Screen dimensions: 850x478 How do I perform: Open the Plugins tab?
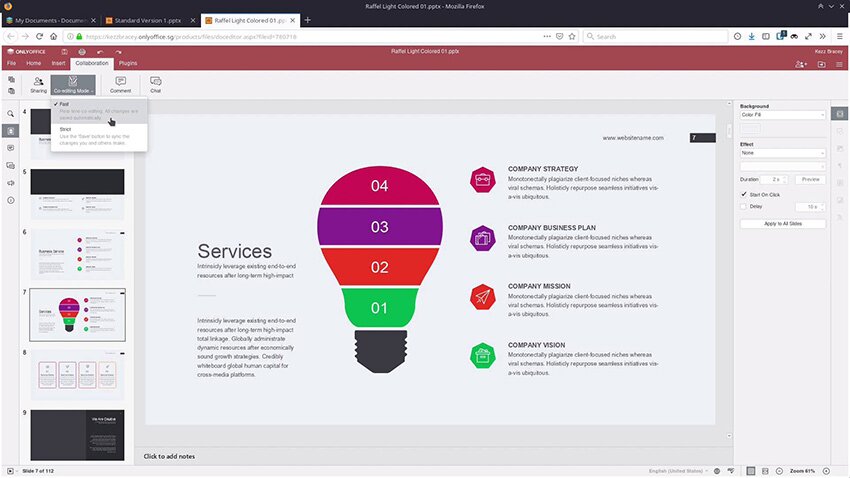(127, 63)
